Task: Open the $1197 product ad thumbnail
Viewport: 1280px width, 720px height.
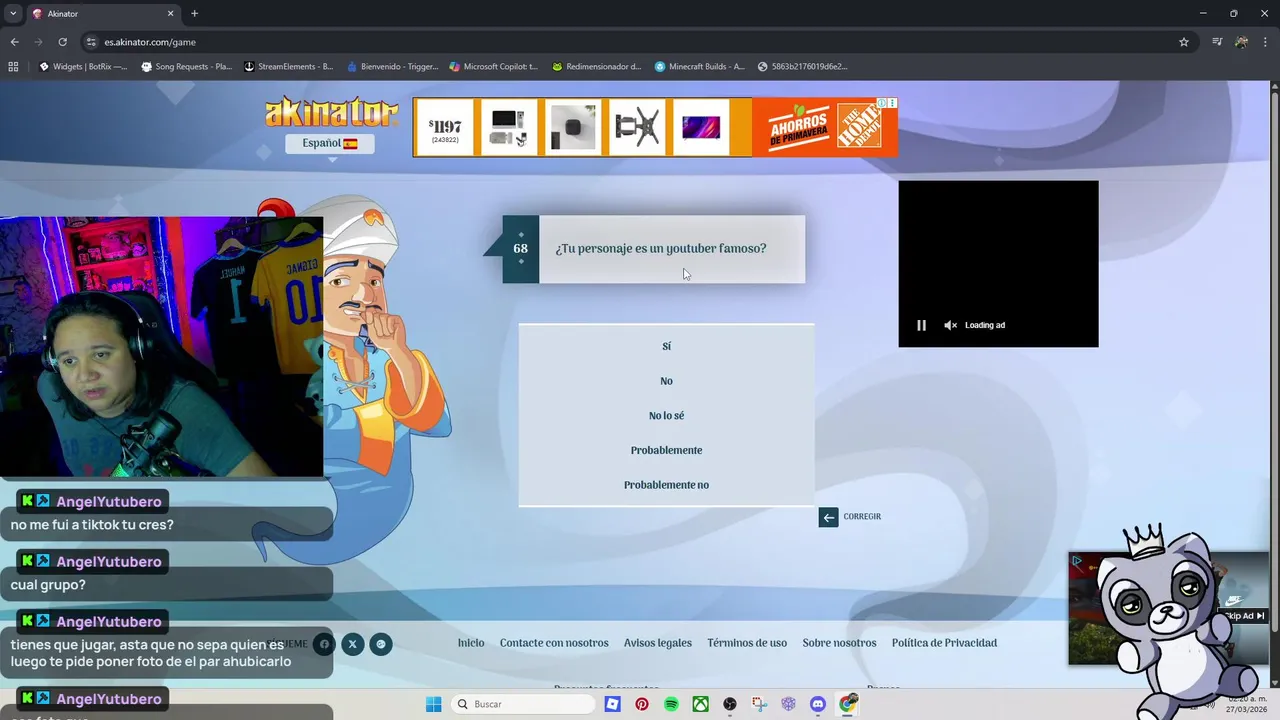Action: pos(445,128)
